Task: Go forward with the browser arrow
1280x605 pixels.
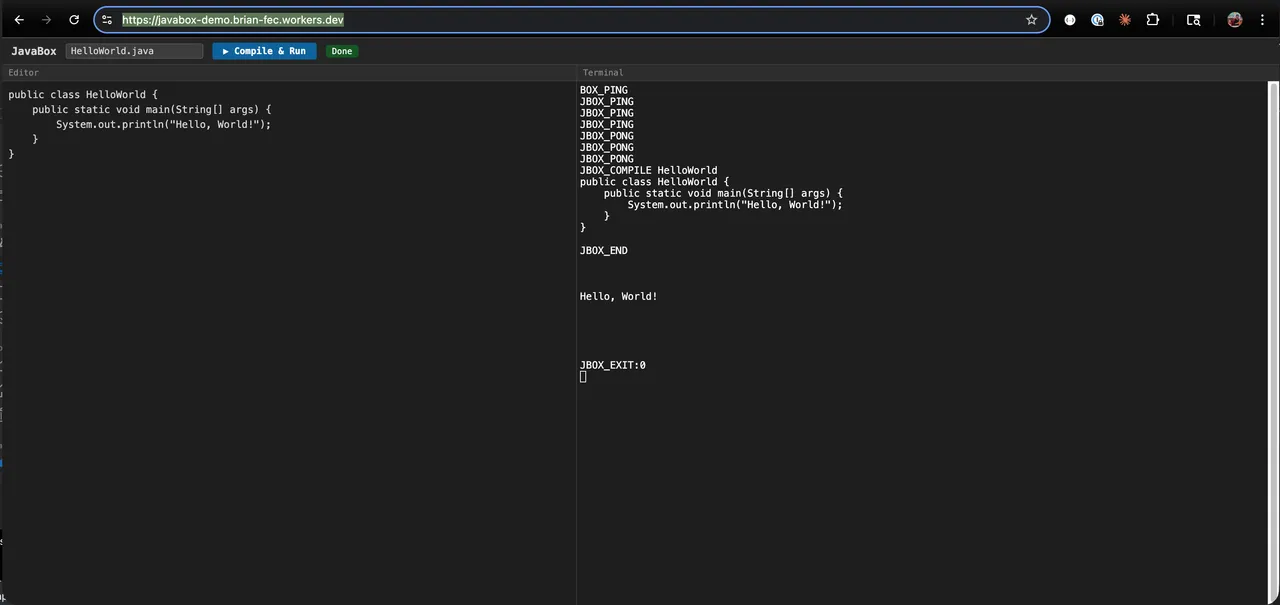Action: [x=46, y=19]
